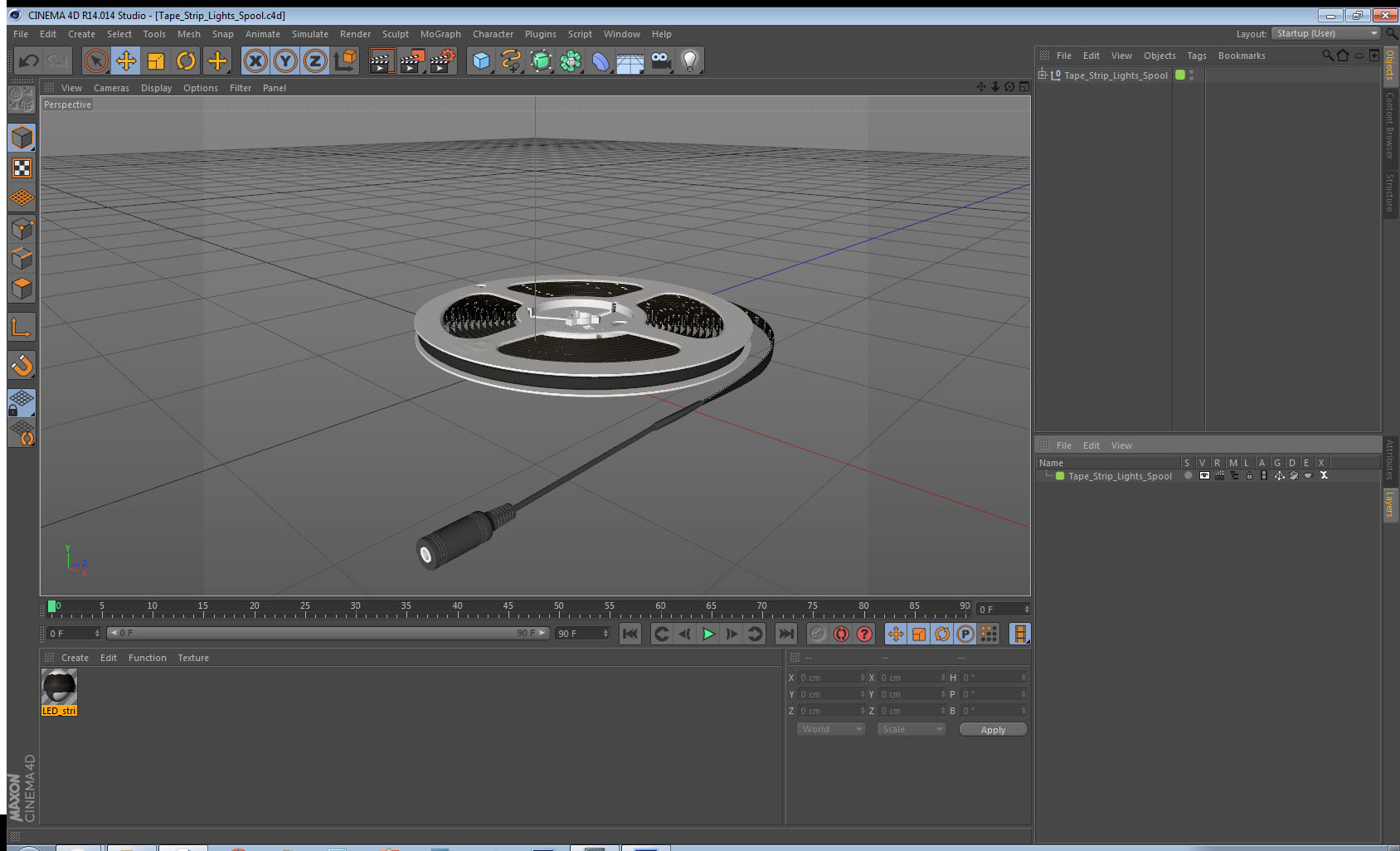Click the search magnifier in Objects manager
The width and height of the screenshot is (1400, 851).
click(x=1328, y=56)
